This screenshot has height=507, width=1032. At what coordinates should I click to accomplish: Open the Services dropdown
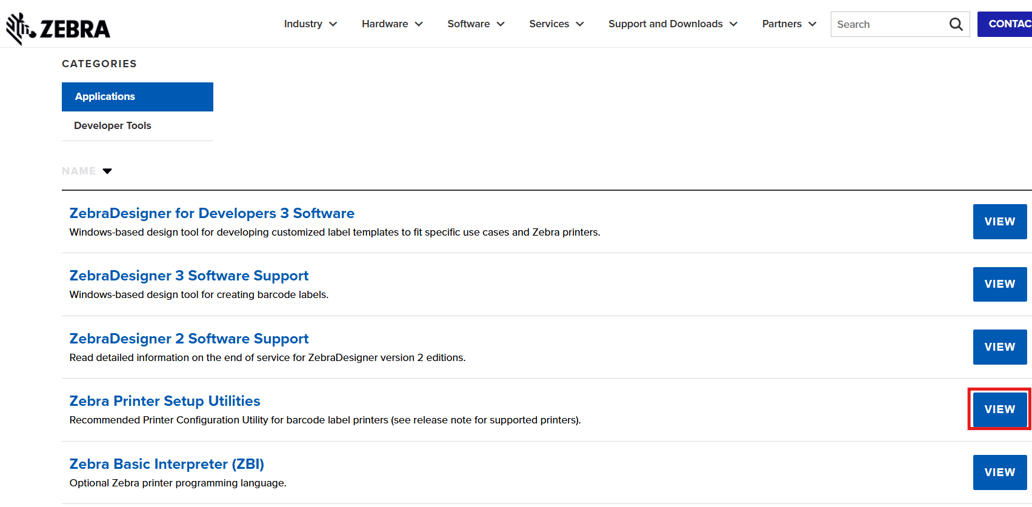(556, 24)
